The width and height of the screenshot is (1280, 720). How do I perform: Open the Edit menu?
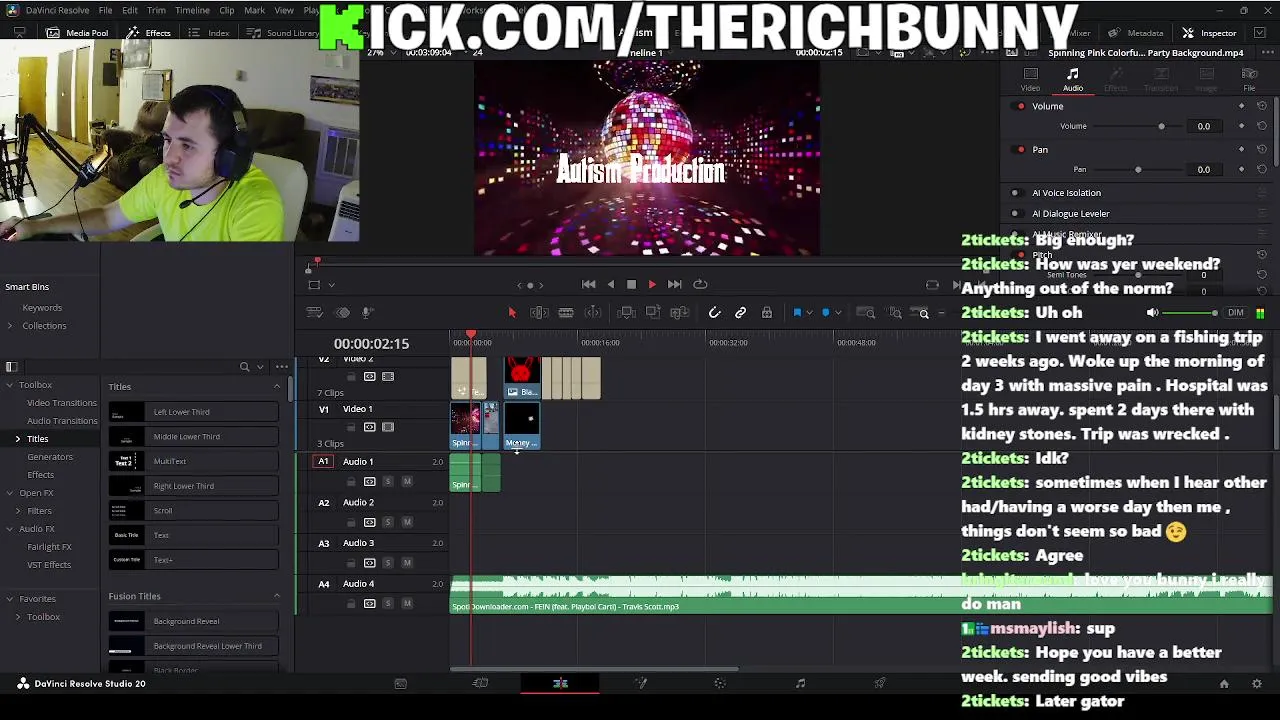[x=130, y=10]
